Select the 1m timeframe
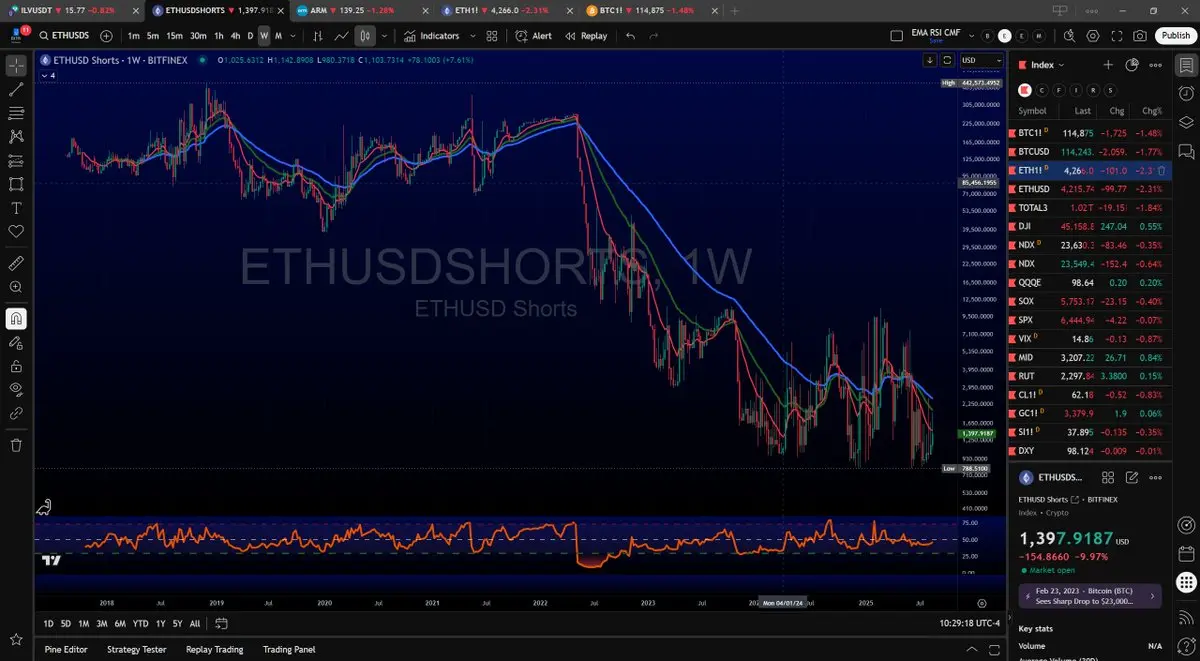The height and width of the screenshot is (661, 1200). pos(133,36)
